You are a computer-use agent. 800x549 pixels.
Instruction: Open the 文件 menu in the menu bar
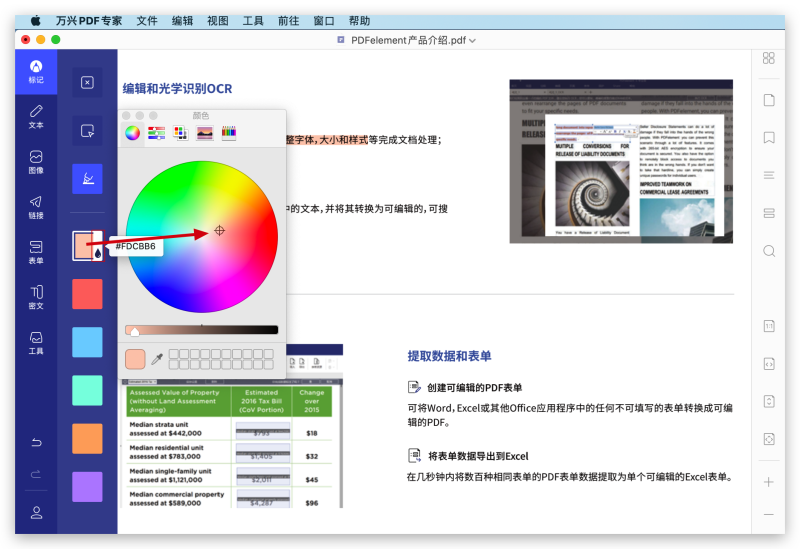pos(147,20)
